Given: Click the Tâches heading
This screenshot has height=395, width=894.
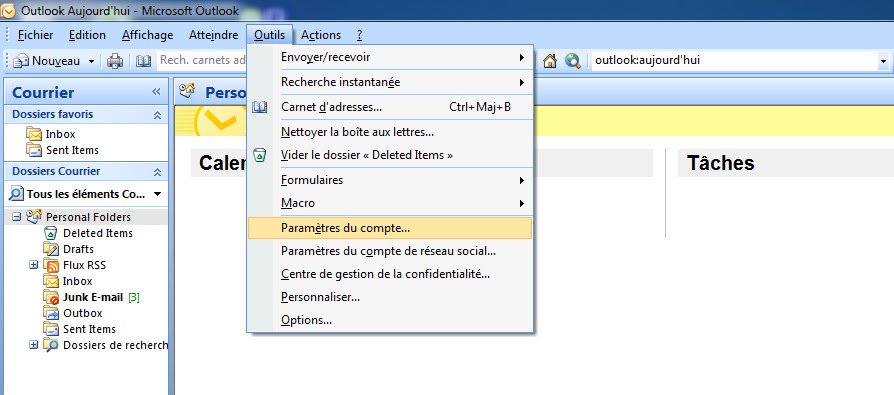Looking at the screenshot, I should (x=721, y=163).
